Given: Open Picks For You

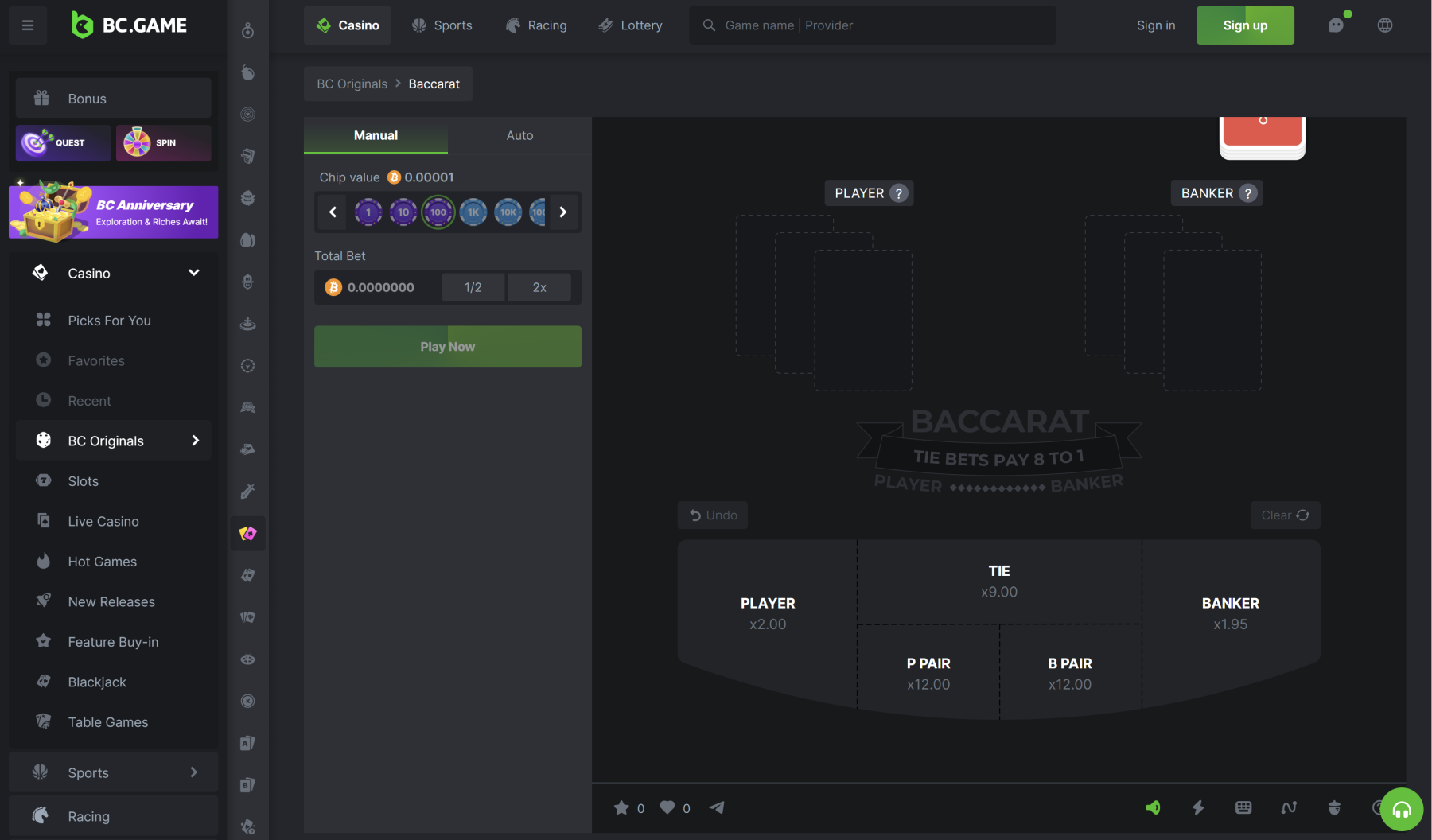Looking at the screenshot, I should (x=114, y=321).
